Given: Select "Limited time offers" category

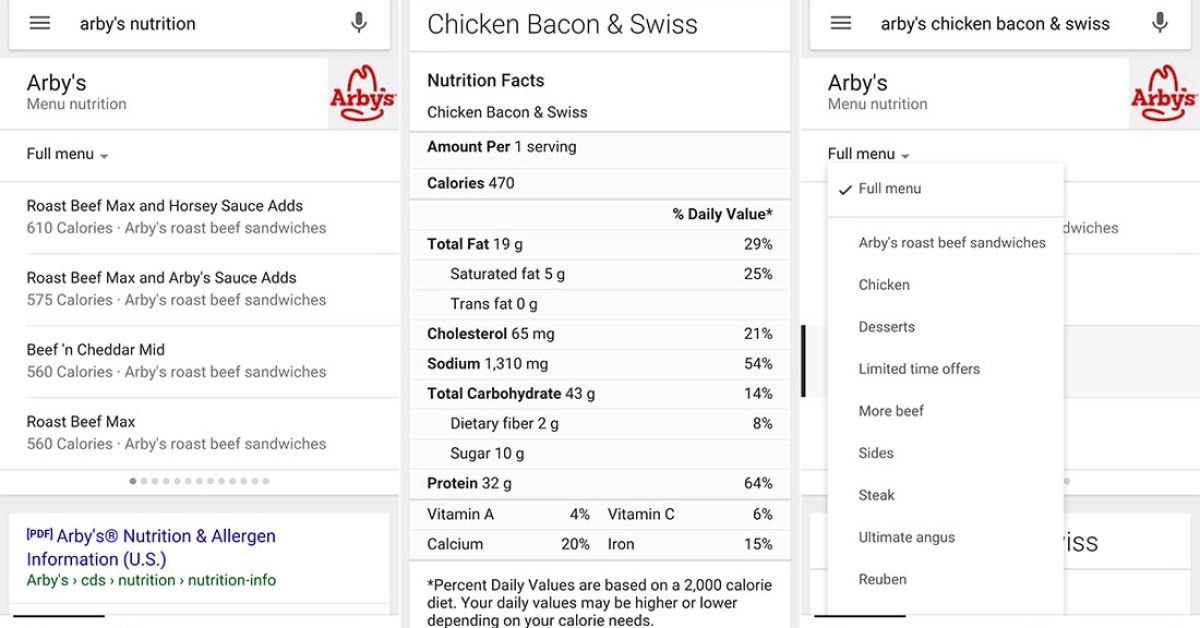Looking at the screenshot, I should (919, 369).
